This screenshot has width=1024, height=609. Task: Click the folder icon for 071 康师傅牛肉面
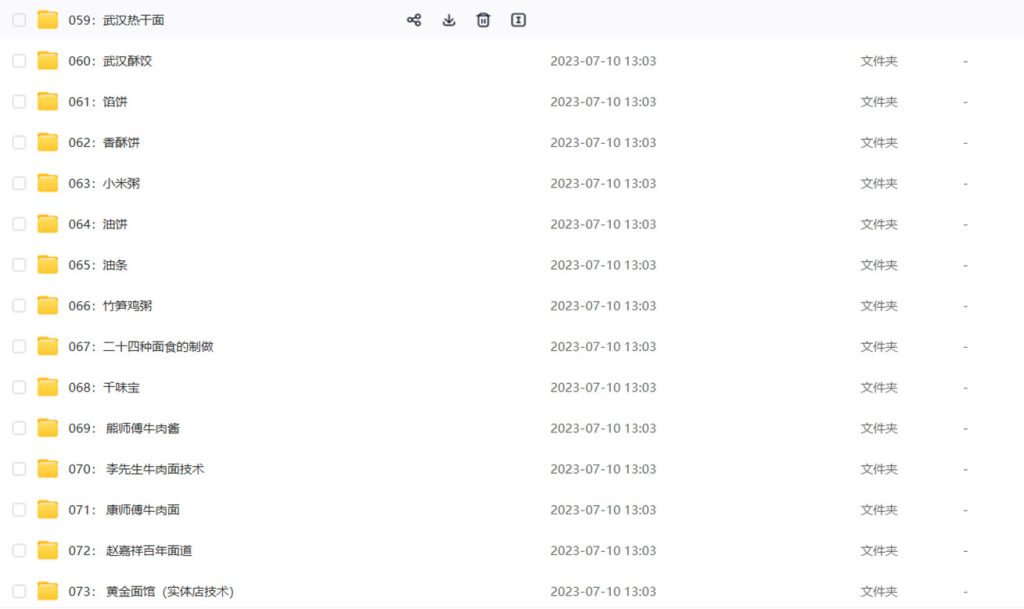48,509
